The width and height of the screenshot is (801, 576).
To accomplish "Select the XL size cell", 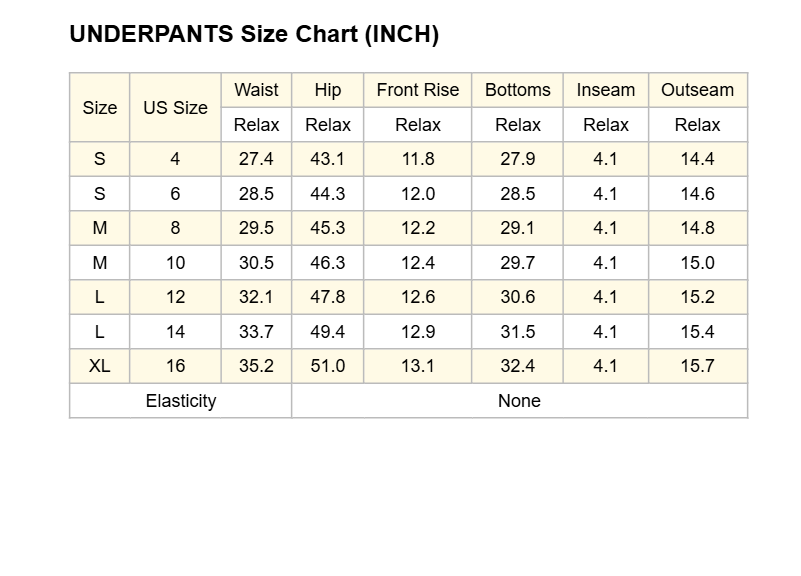I will (100, 366).
